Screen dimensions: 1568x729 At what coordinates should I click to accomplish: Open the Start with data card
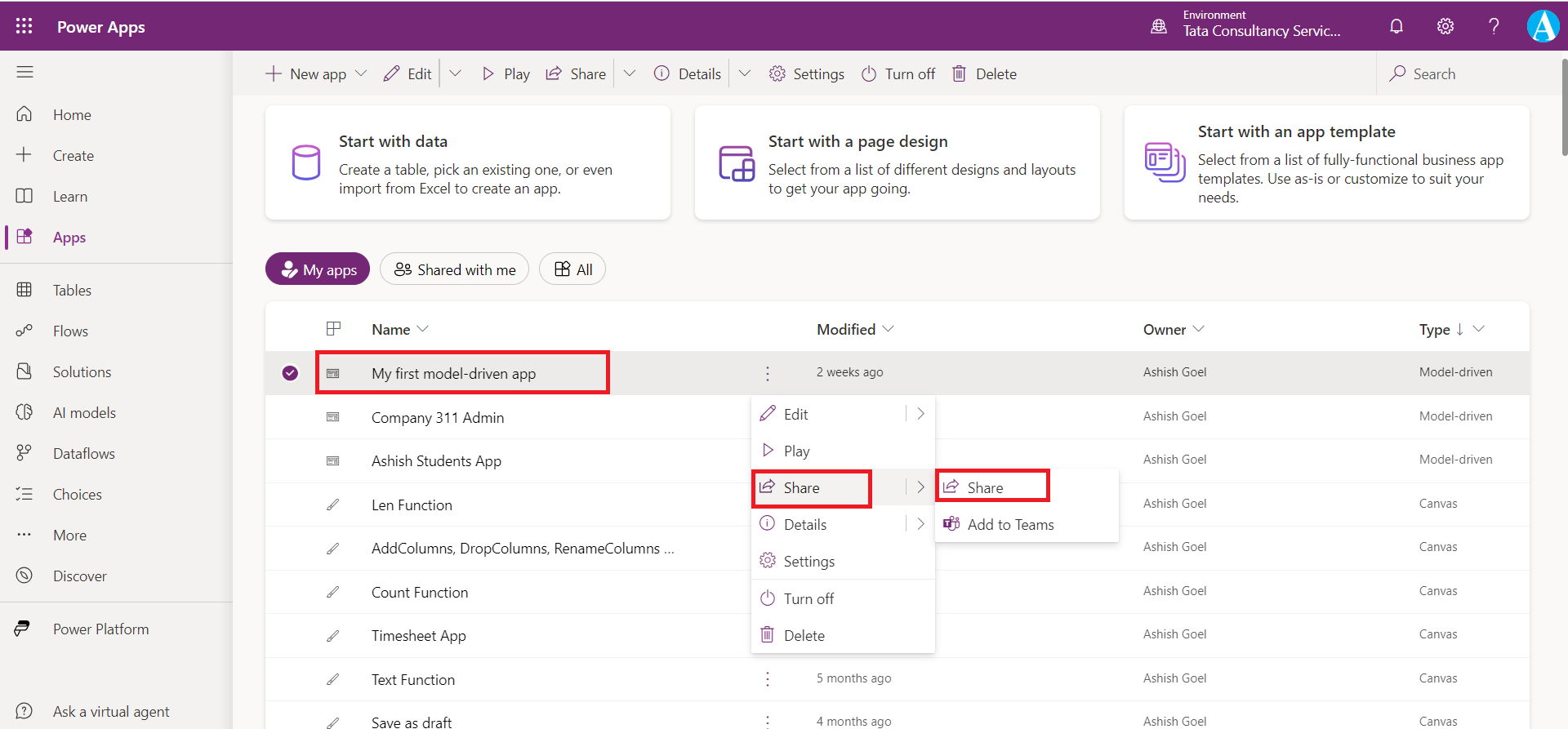468,163
